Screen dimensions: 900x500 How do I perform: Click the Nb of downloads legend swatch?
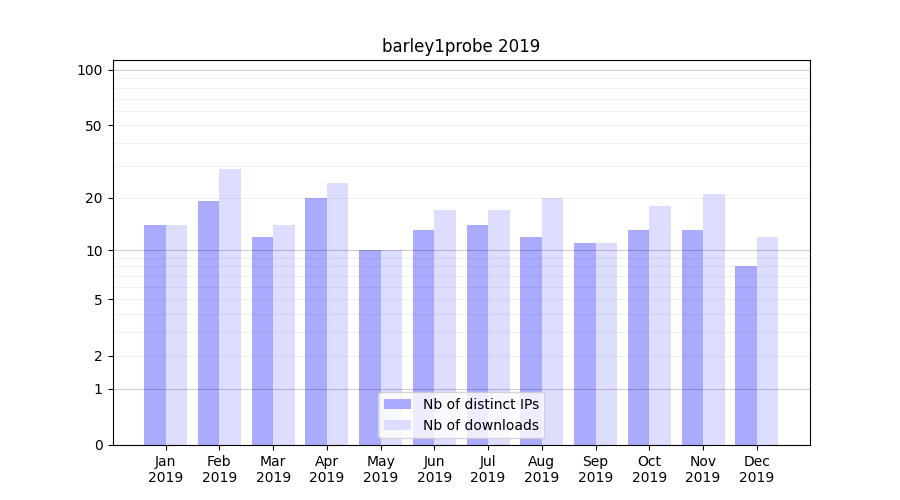tap(397, 425)
